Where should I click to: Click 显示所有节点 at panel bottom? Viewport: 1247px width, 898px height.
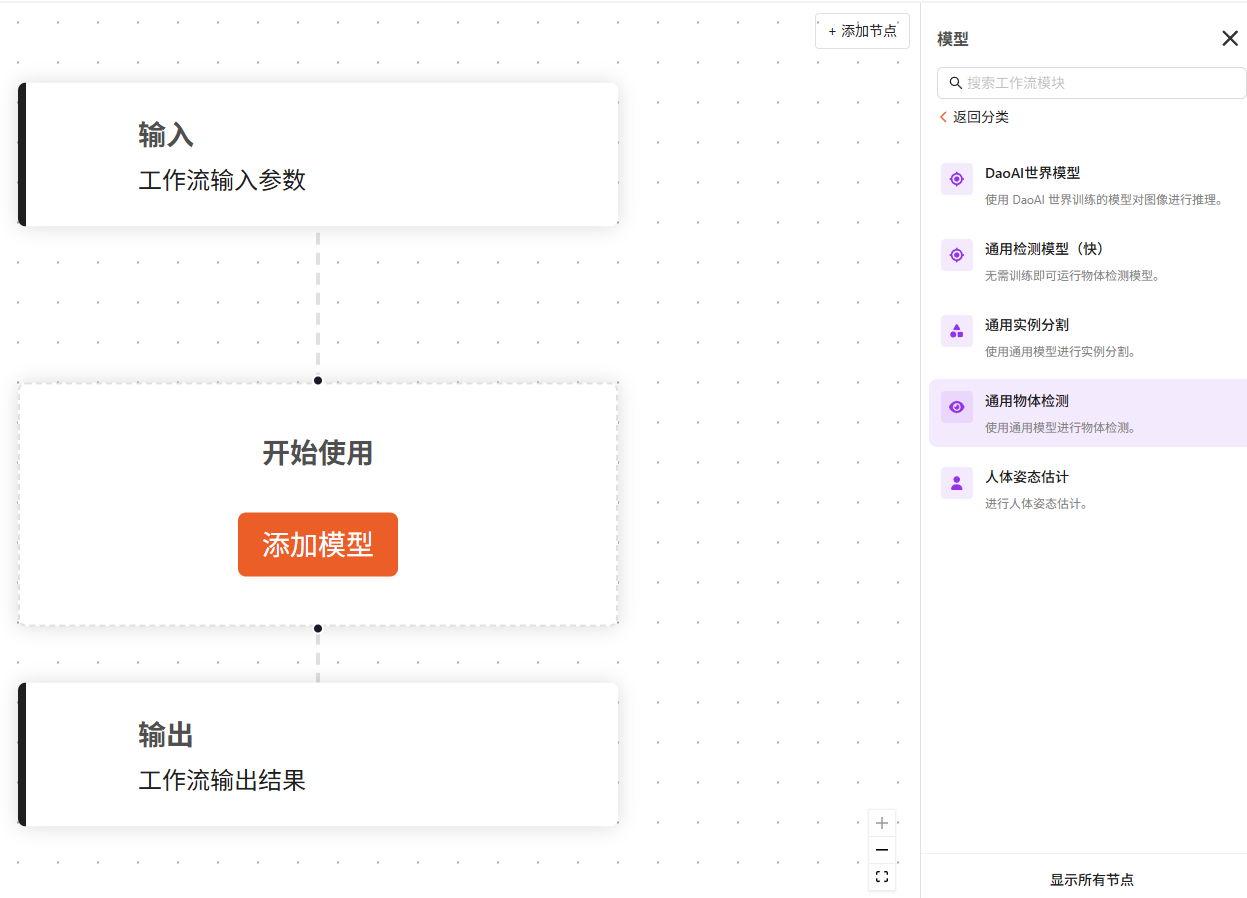pos(1091,880)
